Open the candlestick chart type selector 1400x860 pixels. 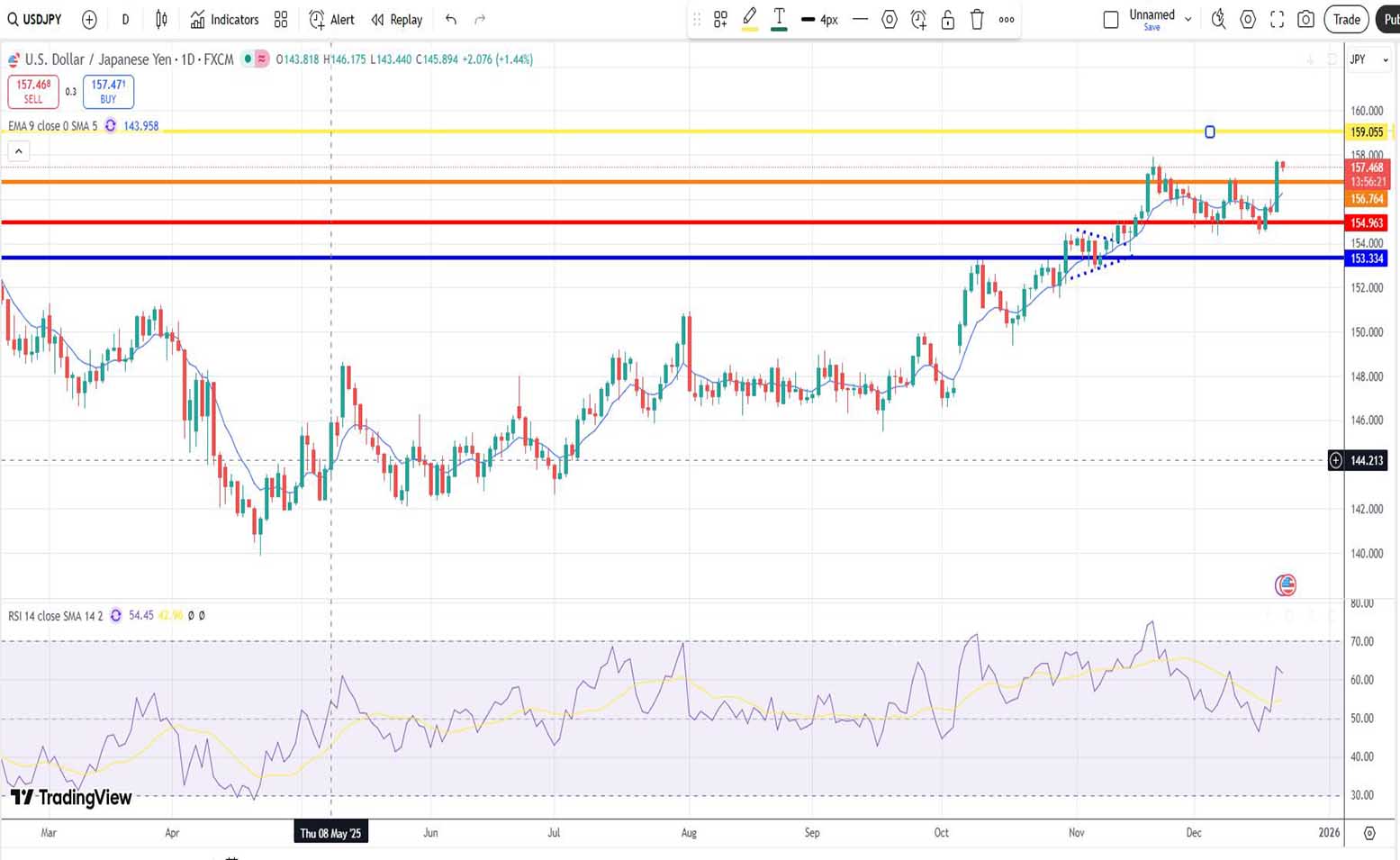tap(161, 19)
